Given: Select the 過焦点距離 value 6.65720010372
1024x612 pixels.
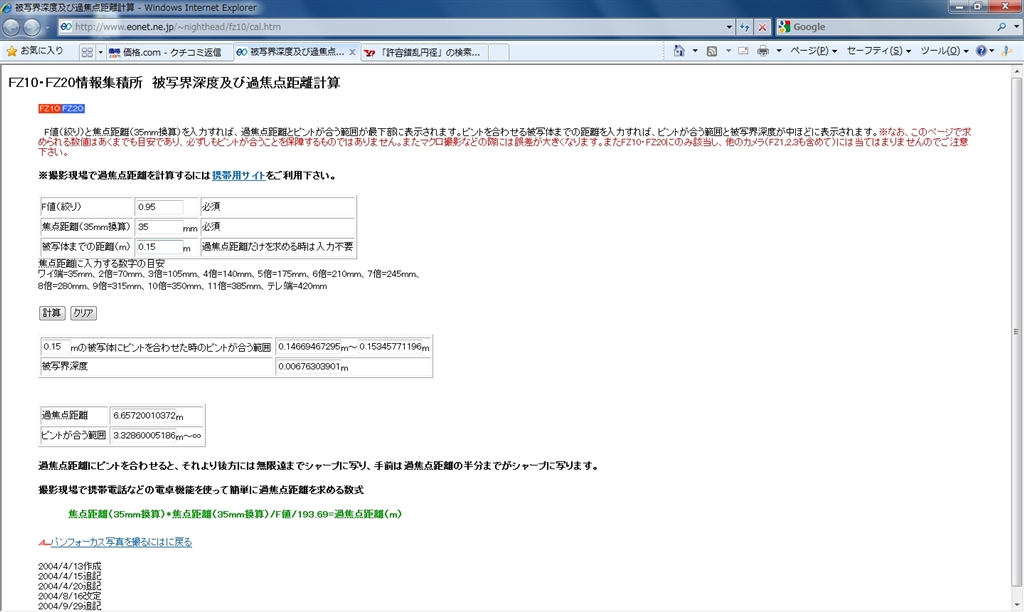Looking at the screenshot, I should click(144, 415).
